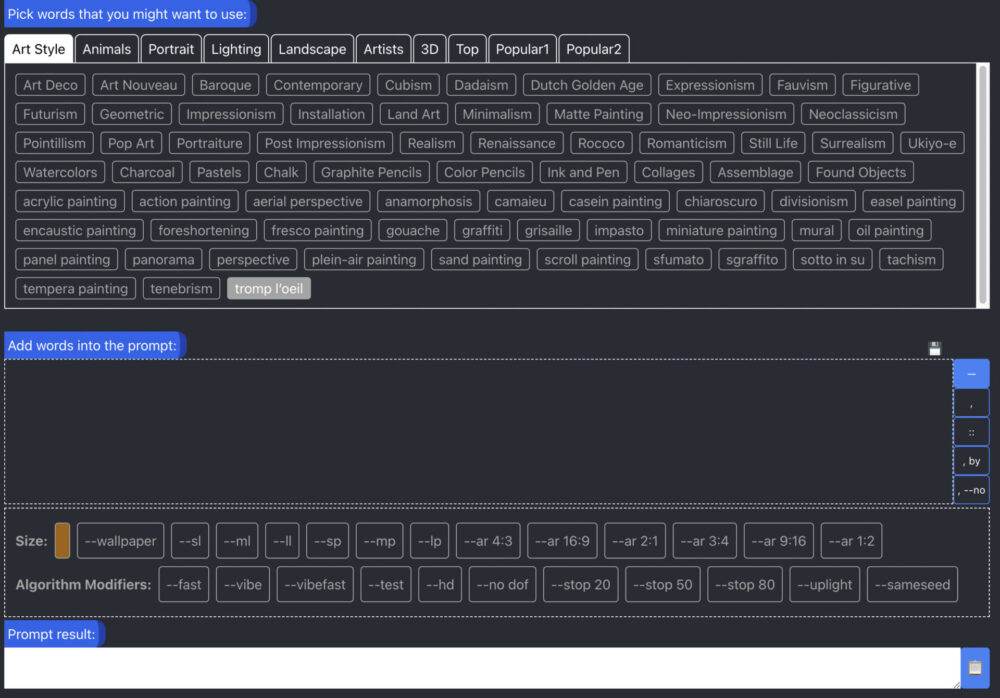Image resolution: width=1000 pixels, height=698 pixels.
Task: Choose the ', by' separator option
Action: (x=971, y=460)
